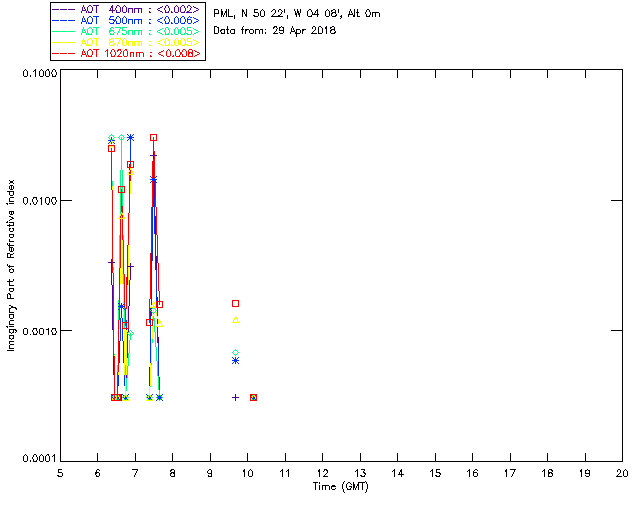Select the isolated yellow triangle marker before time 10
Image resolution: width=640 pixels, height=512 pixels.
pyautogui.click(x=236, y=320)
